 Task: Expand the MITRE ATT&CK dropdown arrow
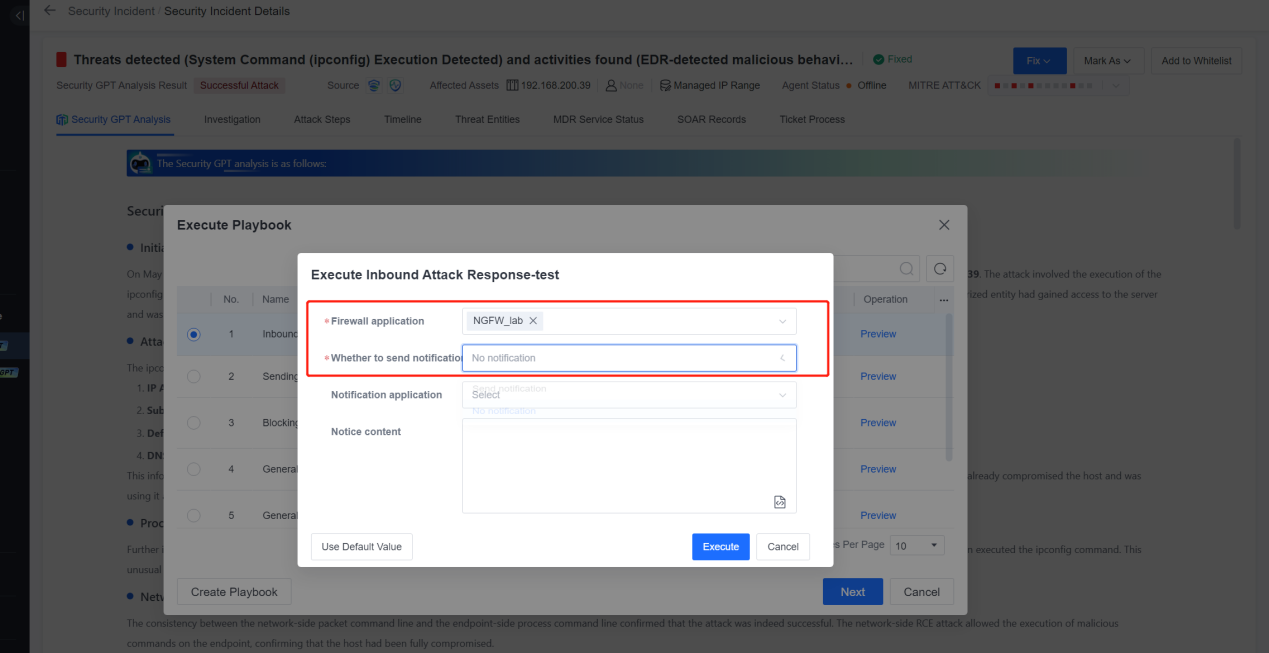(1117, 86)
